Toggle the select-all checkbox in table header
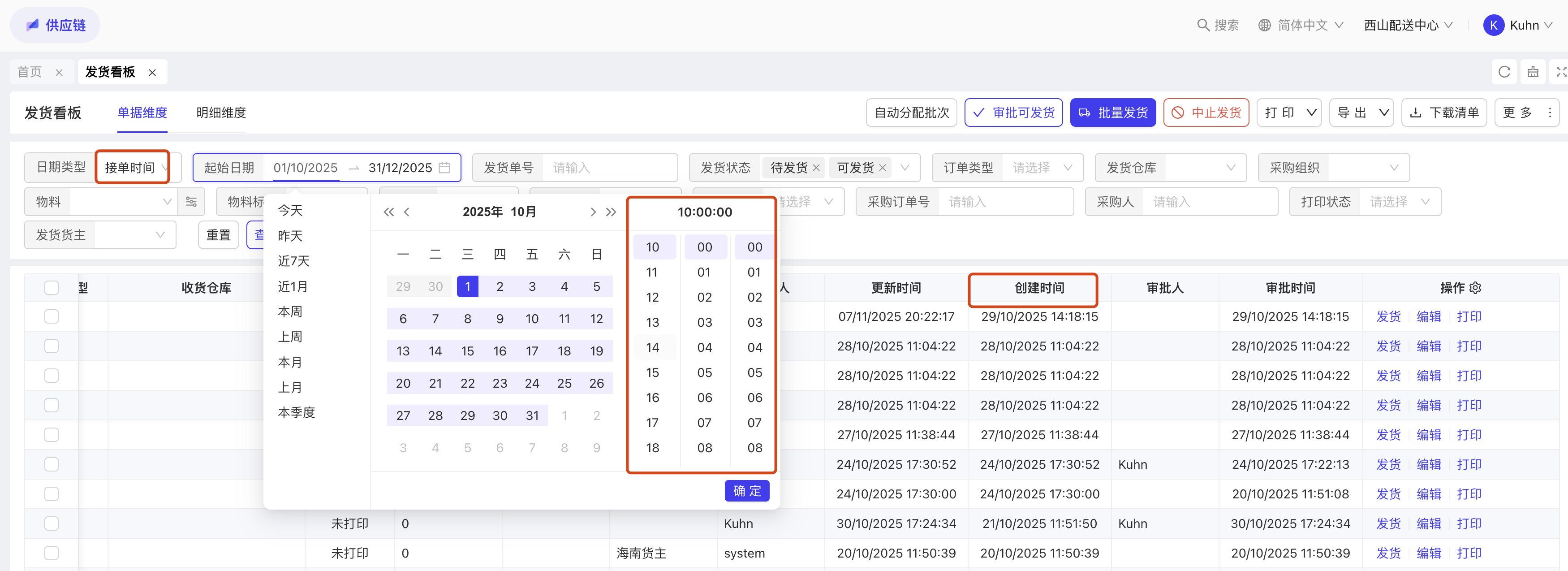This screenshot has height=571, width=1568. click(x=52, y=287)
